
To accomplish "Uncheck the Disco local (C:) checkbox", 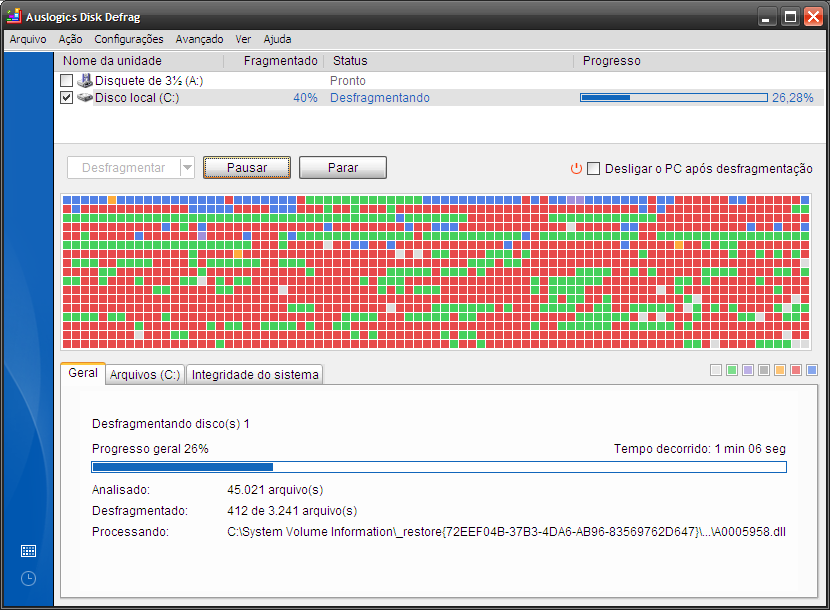I will 66,98.
